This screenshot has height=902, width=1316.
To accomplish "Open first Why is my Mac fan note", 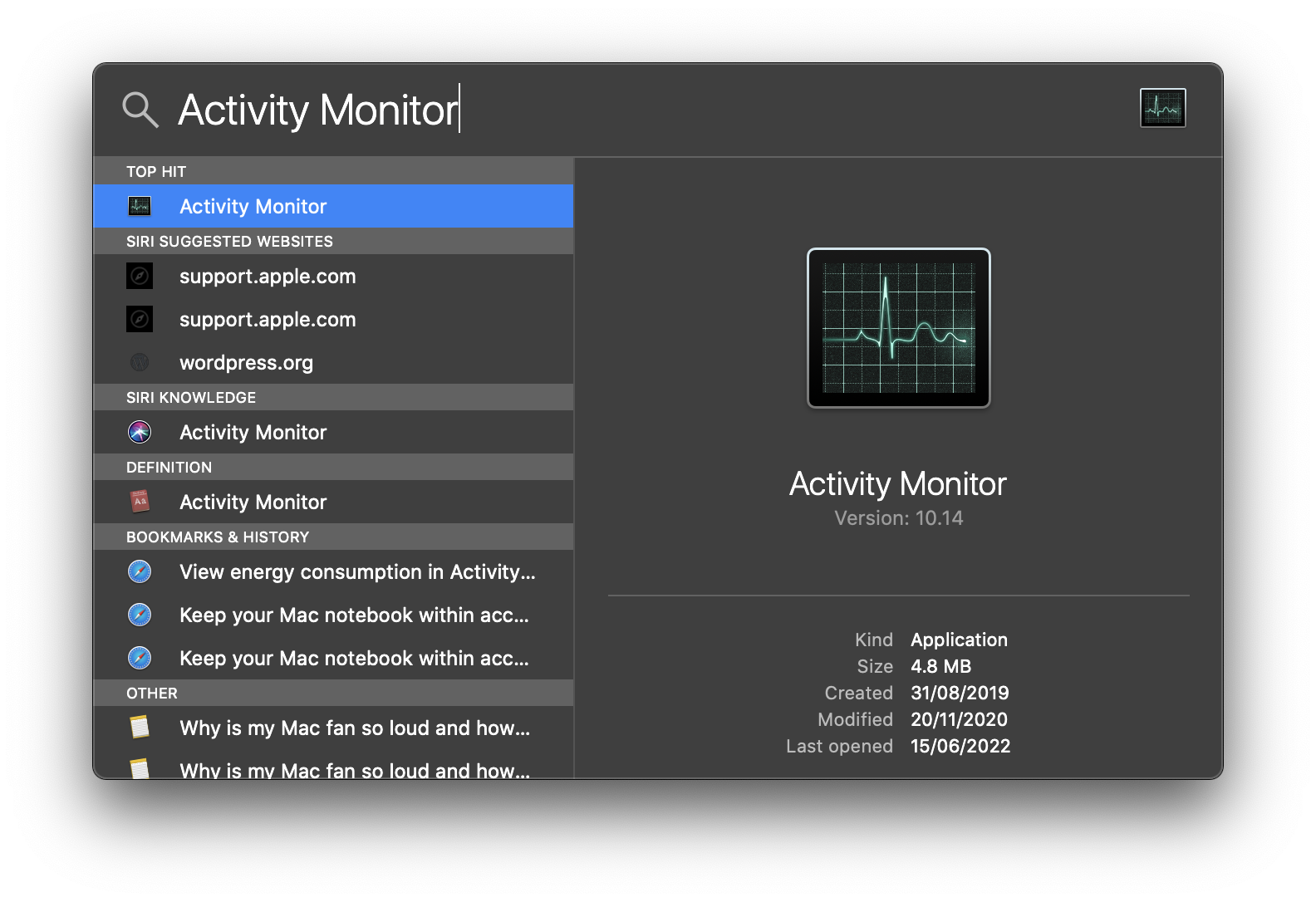I will [333, 728].
